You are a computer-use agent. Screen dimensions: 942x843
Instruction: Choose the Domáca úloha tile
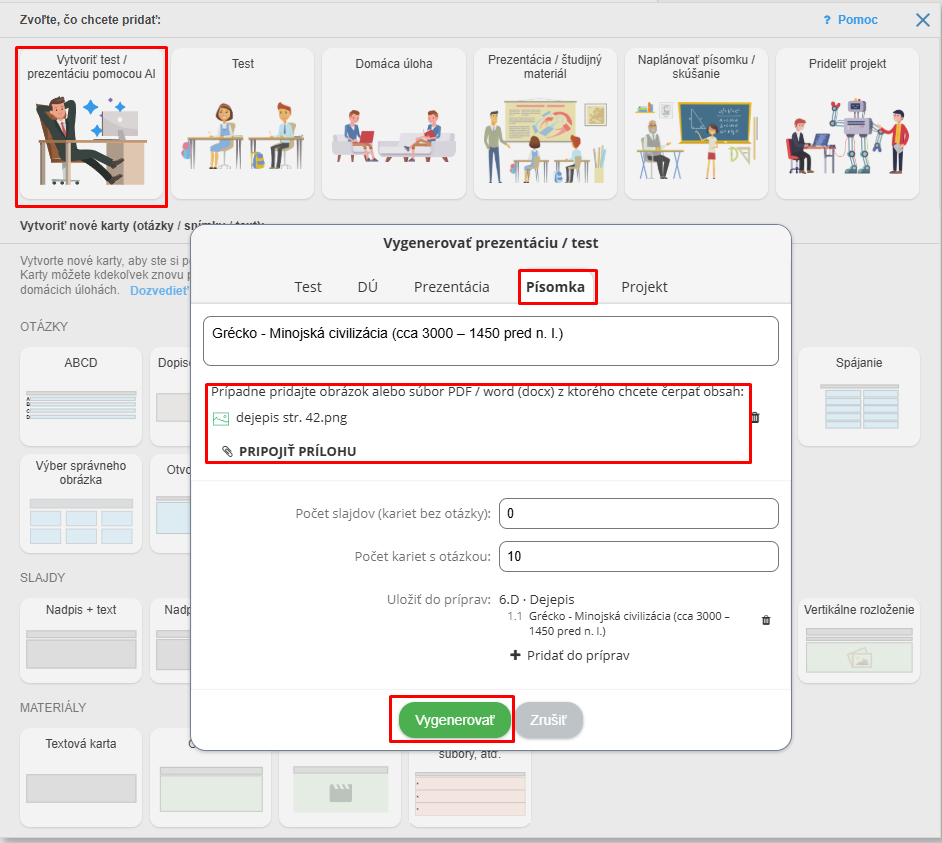pos(394,124)
